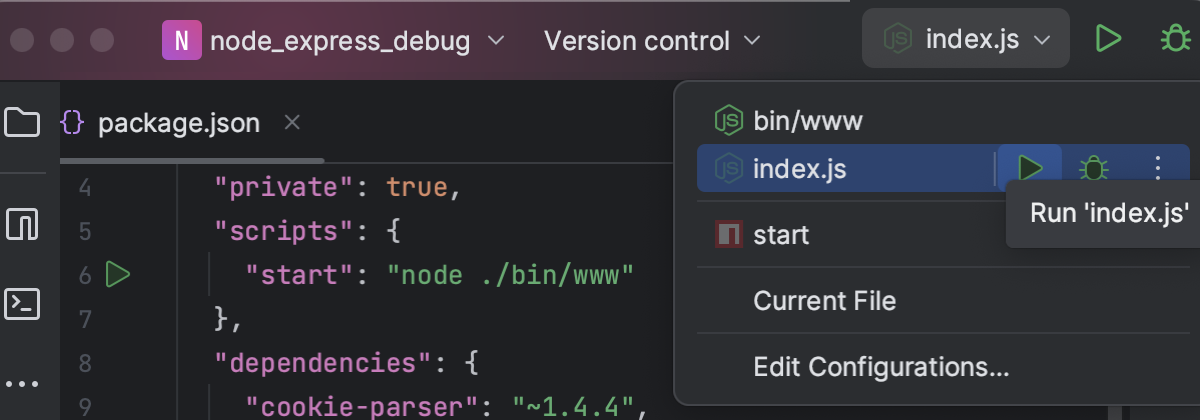Viewport: 1200px width, 420px height.
Task: Click the Debug bug icon in the top toolbar
Action: (x=1172, y=40)
